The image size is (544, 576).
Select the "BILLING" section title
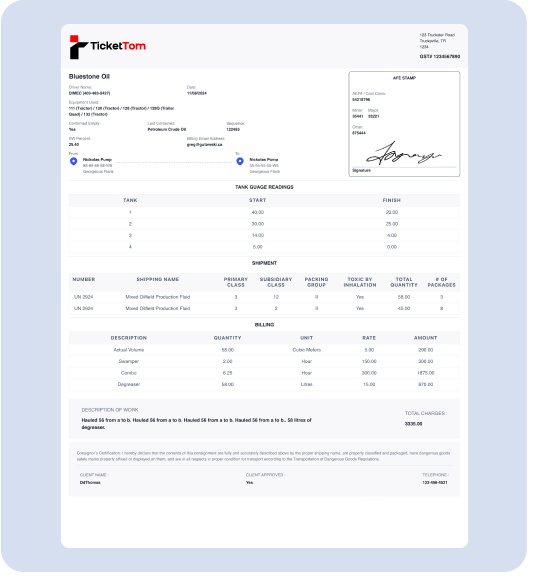click(264, 325)
